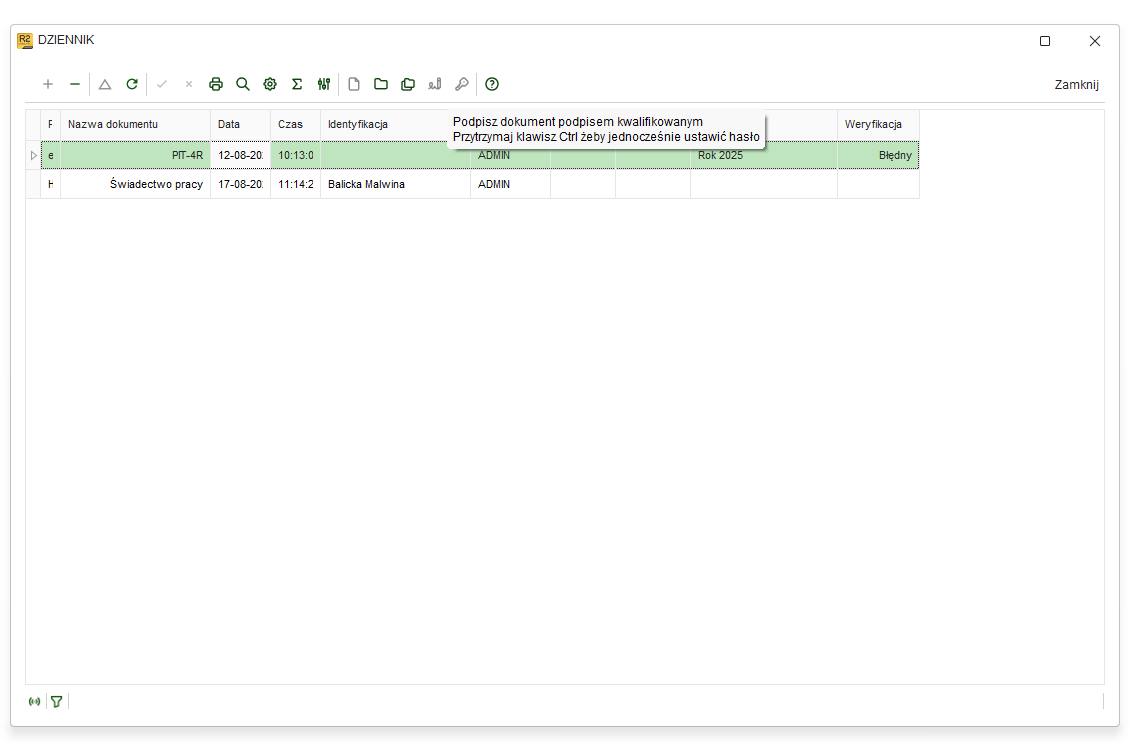Click the sigma summation icon
Image resolution: width=1139 pixels, height=756 pixels.
[x=297, y=84]
